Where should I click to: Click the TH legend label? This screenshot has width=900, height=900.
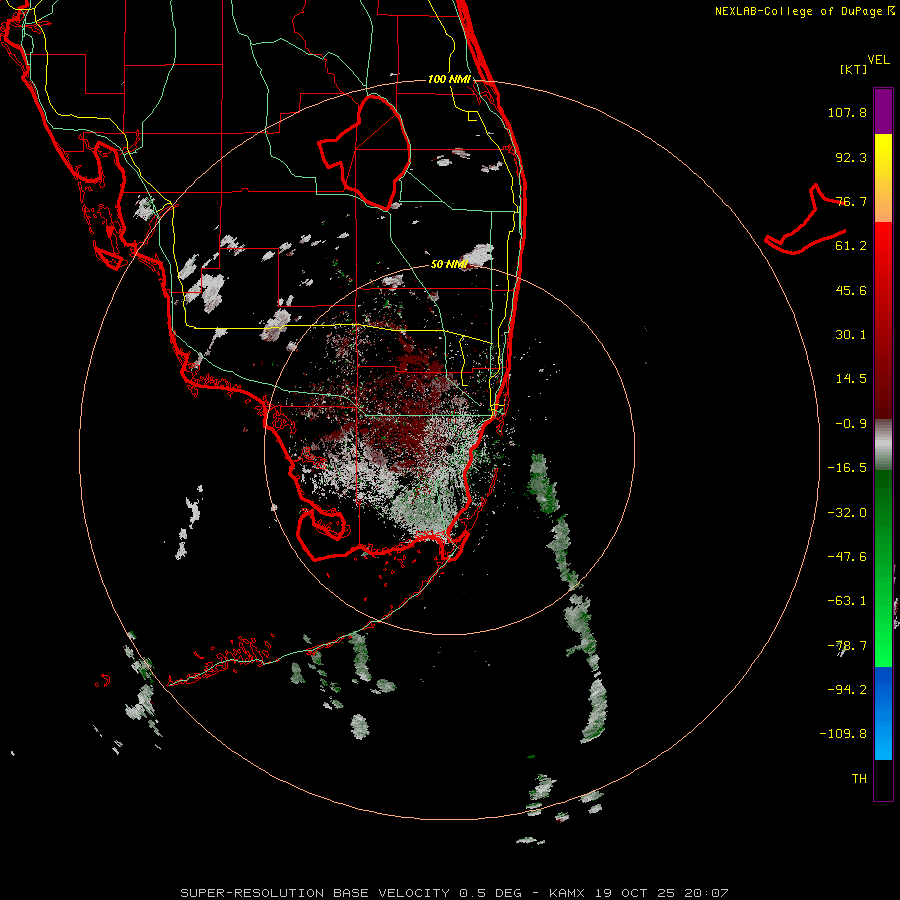tap(859, 779)
